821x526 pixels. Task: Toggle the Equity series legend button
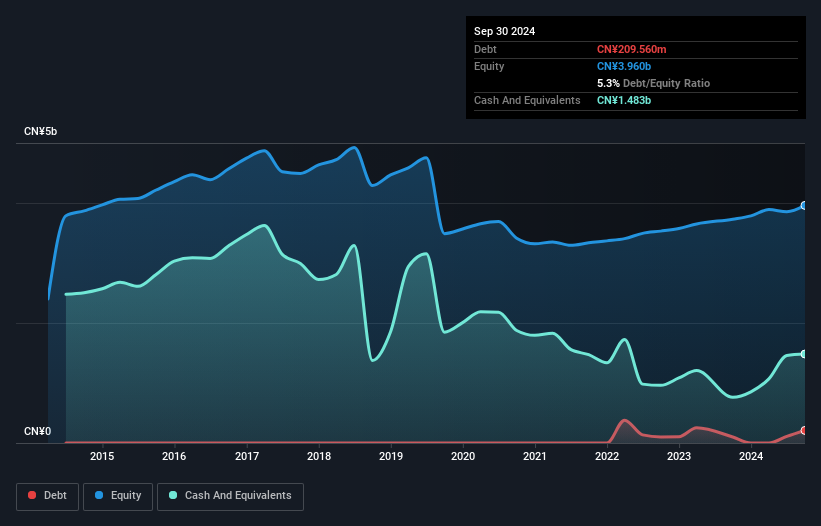118,496
